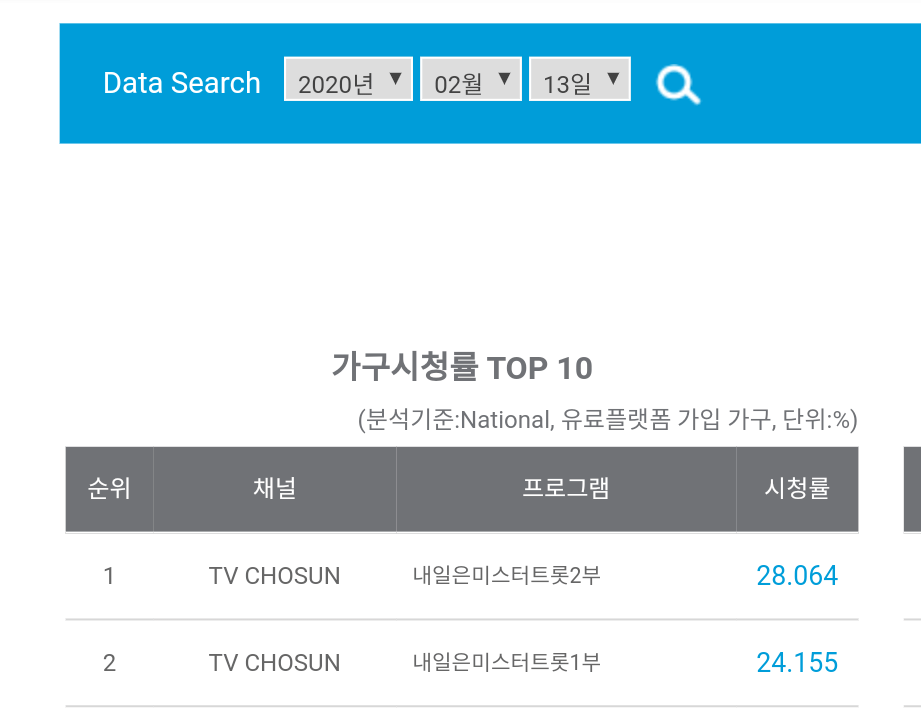Click rank number 2 cell
921x712 pixels.
(x=109, y=663)
